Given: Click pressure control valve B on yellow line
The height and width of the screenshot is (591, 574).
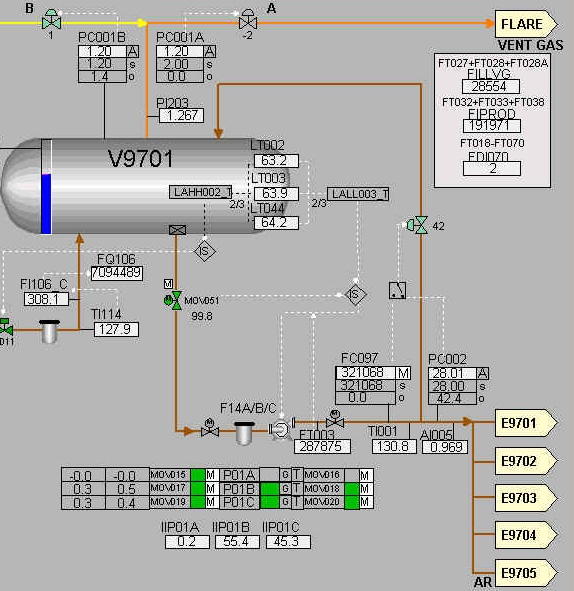Looking at the screenshot, I should click(x=51, y=20).
